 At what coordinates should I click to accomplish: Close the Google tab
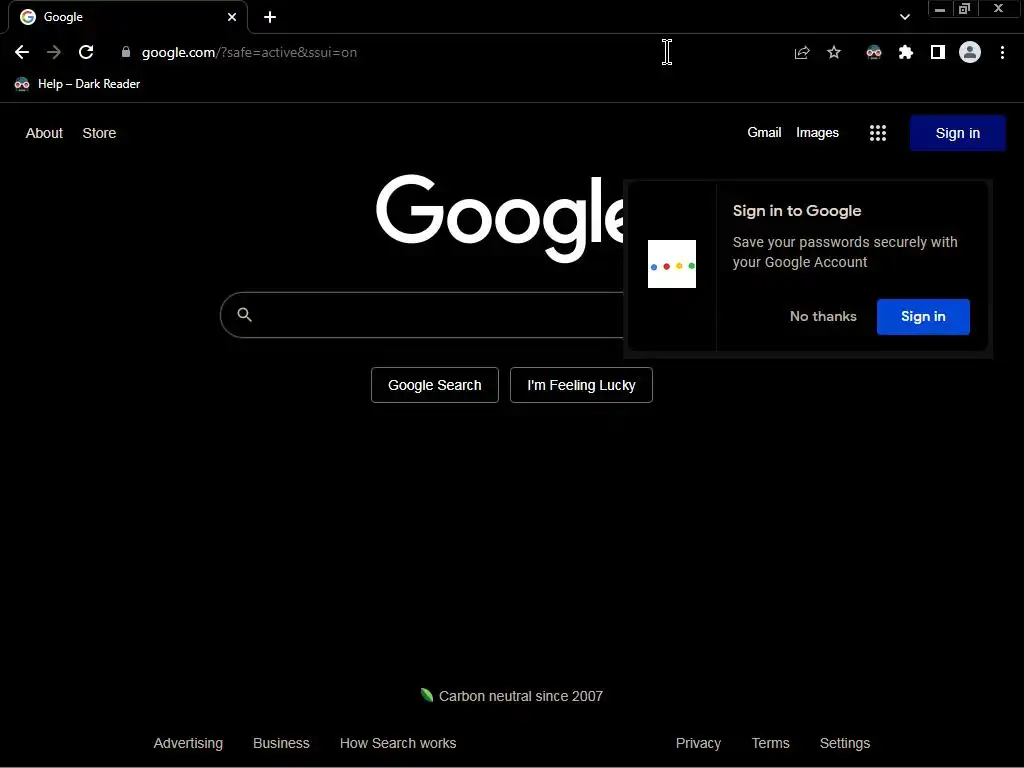232,17
